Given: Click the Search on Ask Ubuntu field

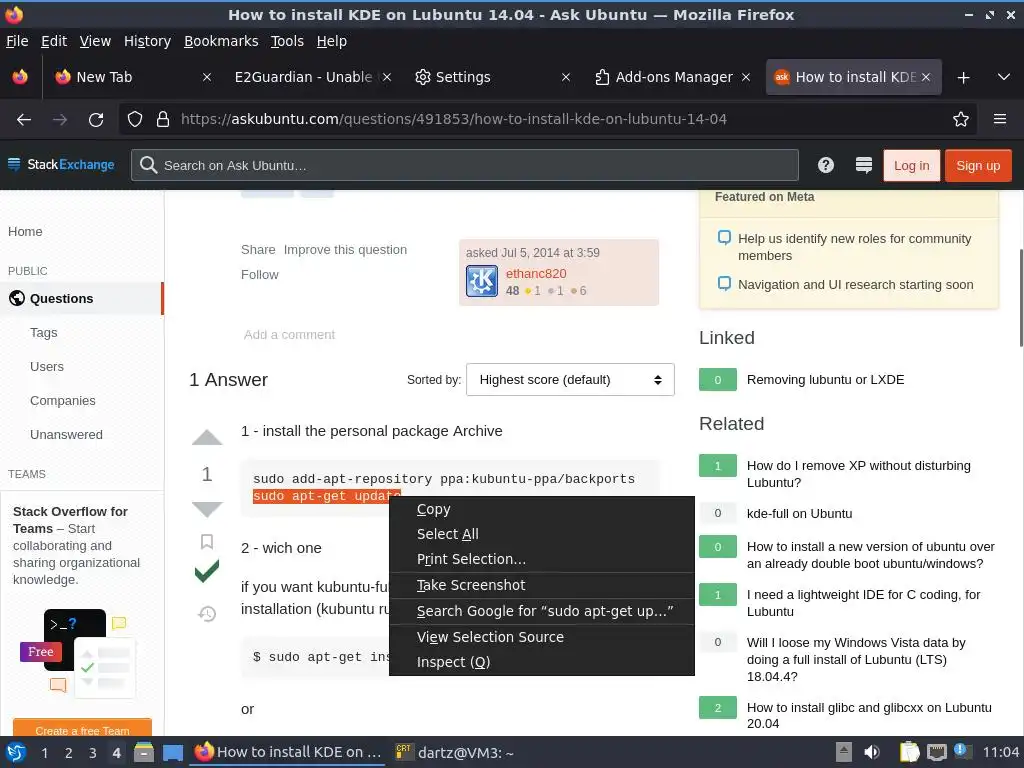Looking at the screenshot, I should coord(465,165).
